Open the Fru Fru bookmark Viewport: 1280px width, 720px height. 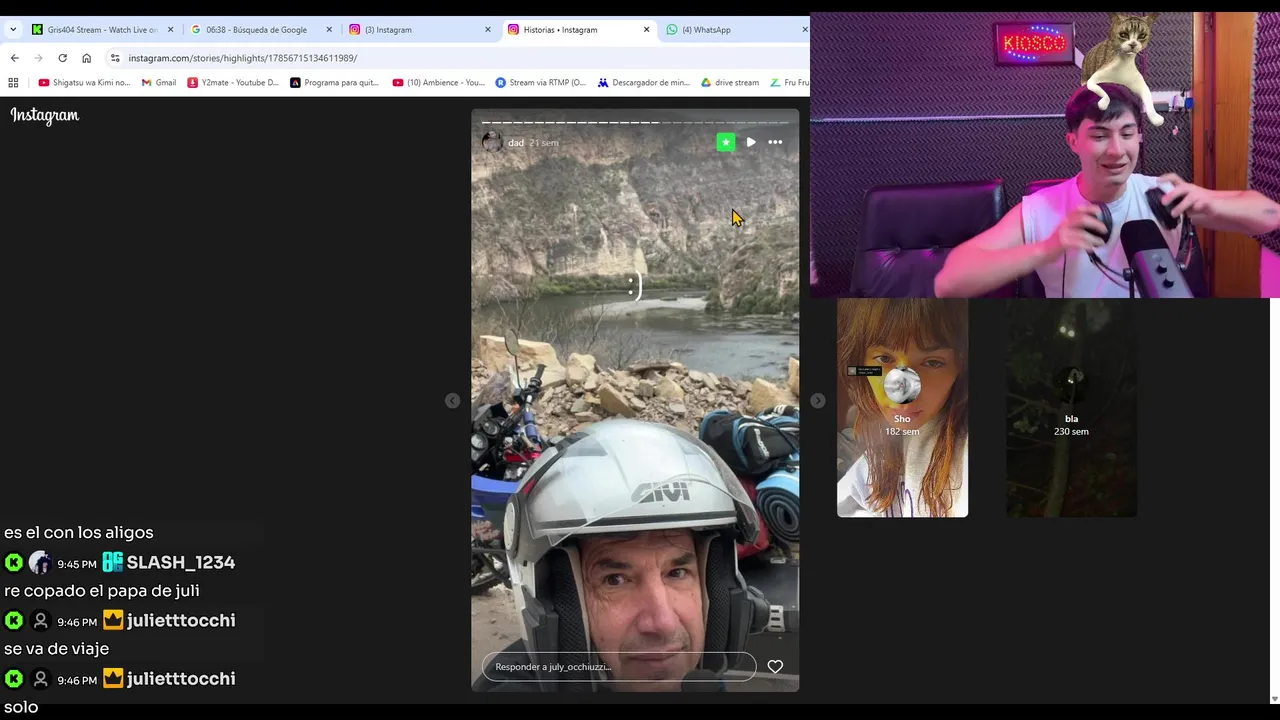(788, 83)
